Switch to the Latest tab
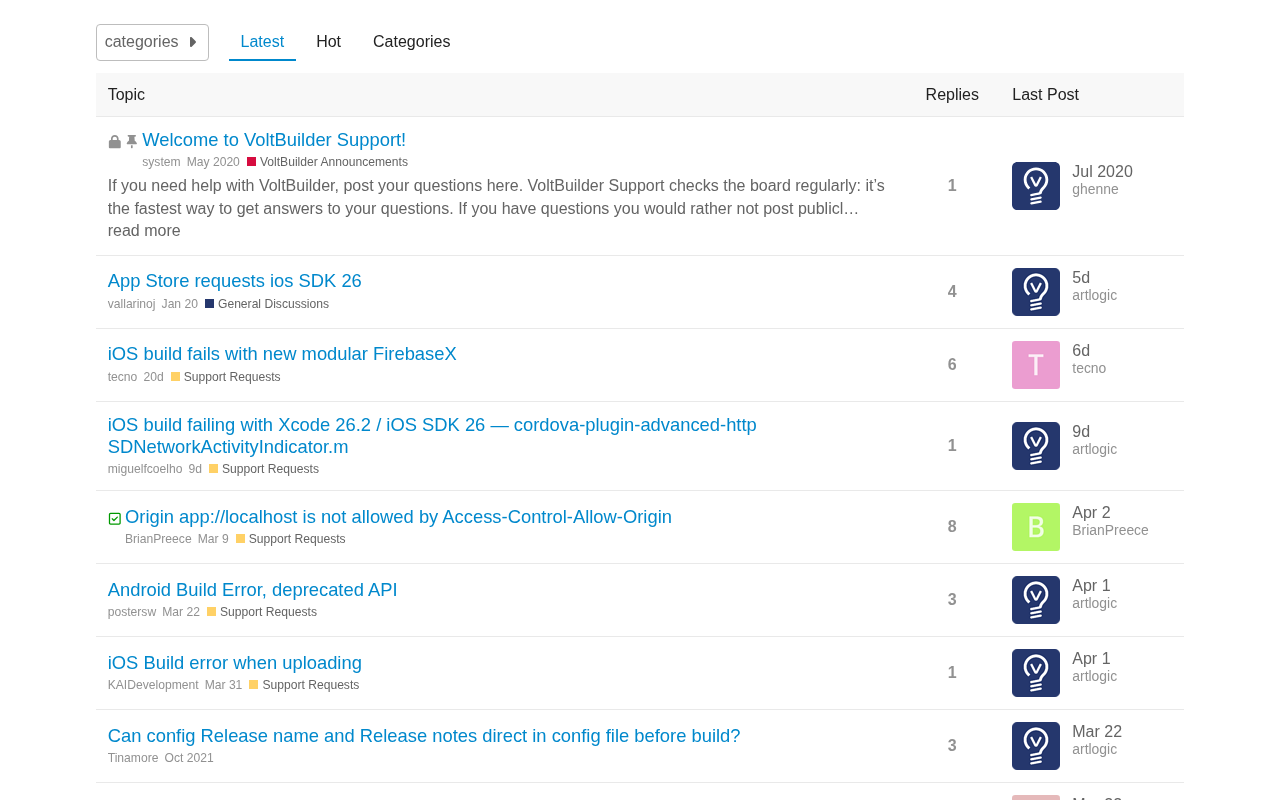The width and height of the screenshot is (1280, 800). pyautogui.click(x=262, y=42)
